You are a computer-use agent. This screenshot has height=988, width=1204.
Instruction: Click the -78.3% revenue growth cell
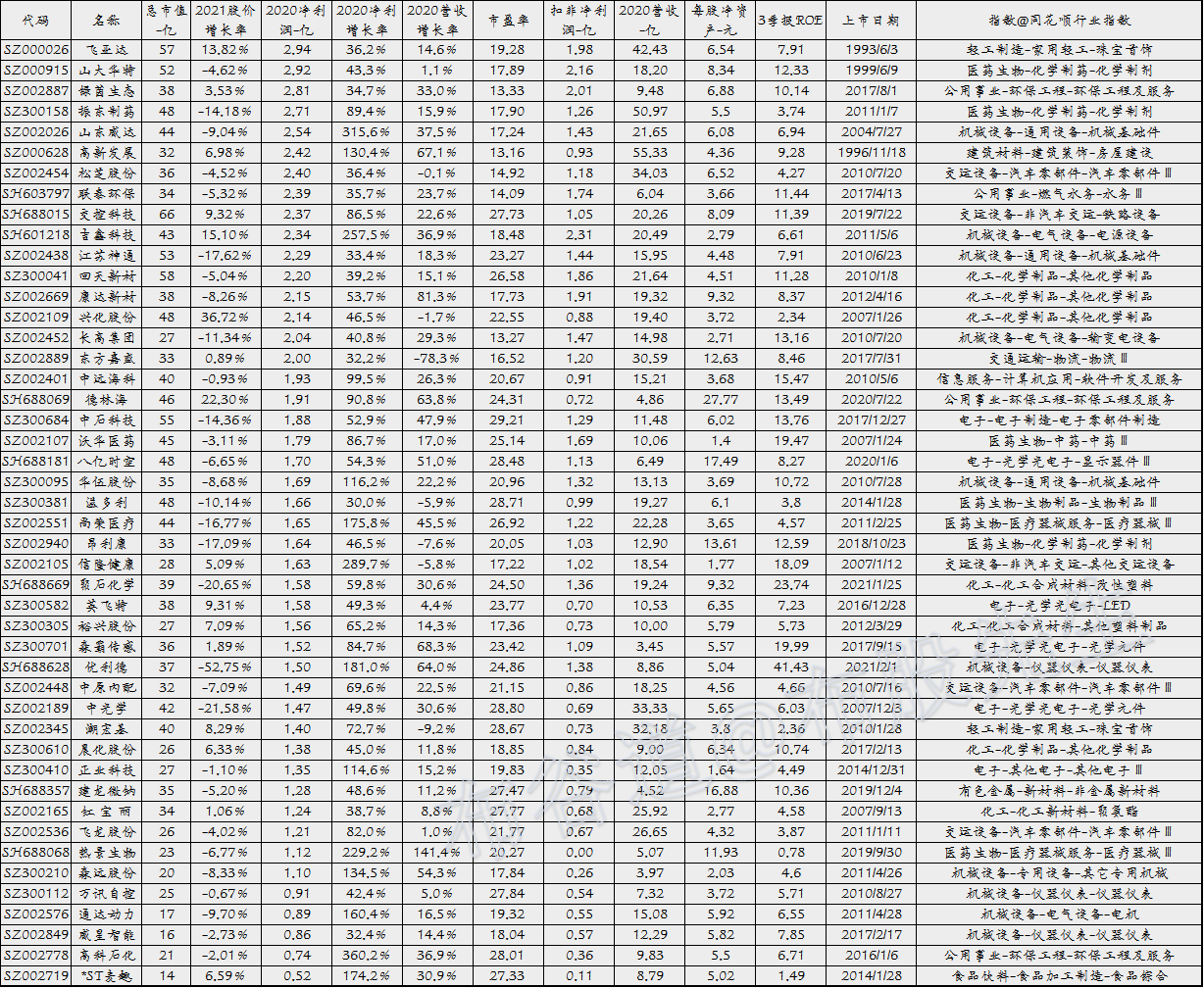436,359
